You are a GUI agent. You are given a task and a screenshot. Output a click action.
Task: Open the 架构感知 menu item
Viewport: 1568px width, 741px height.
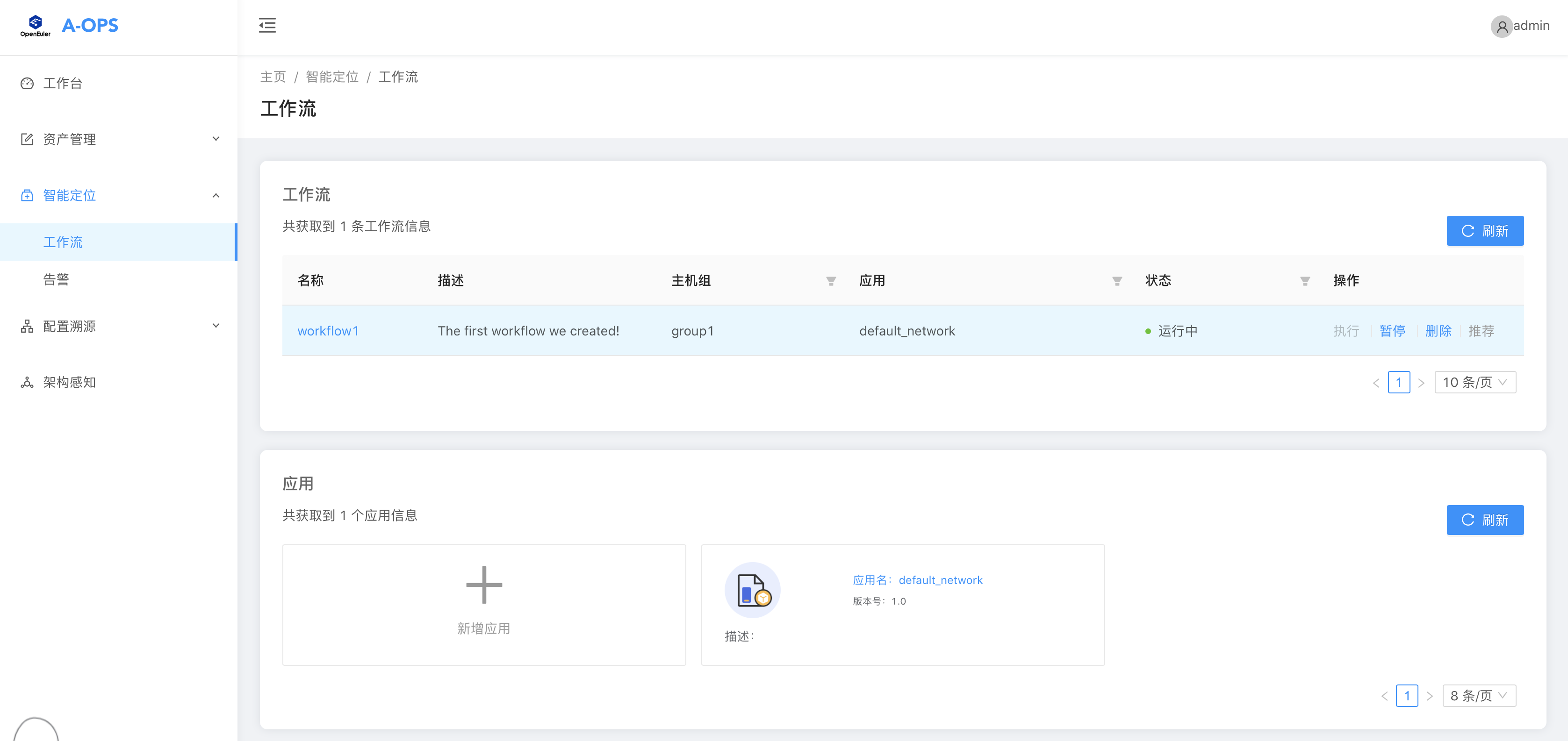[x=69, y=383]
